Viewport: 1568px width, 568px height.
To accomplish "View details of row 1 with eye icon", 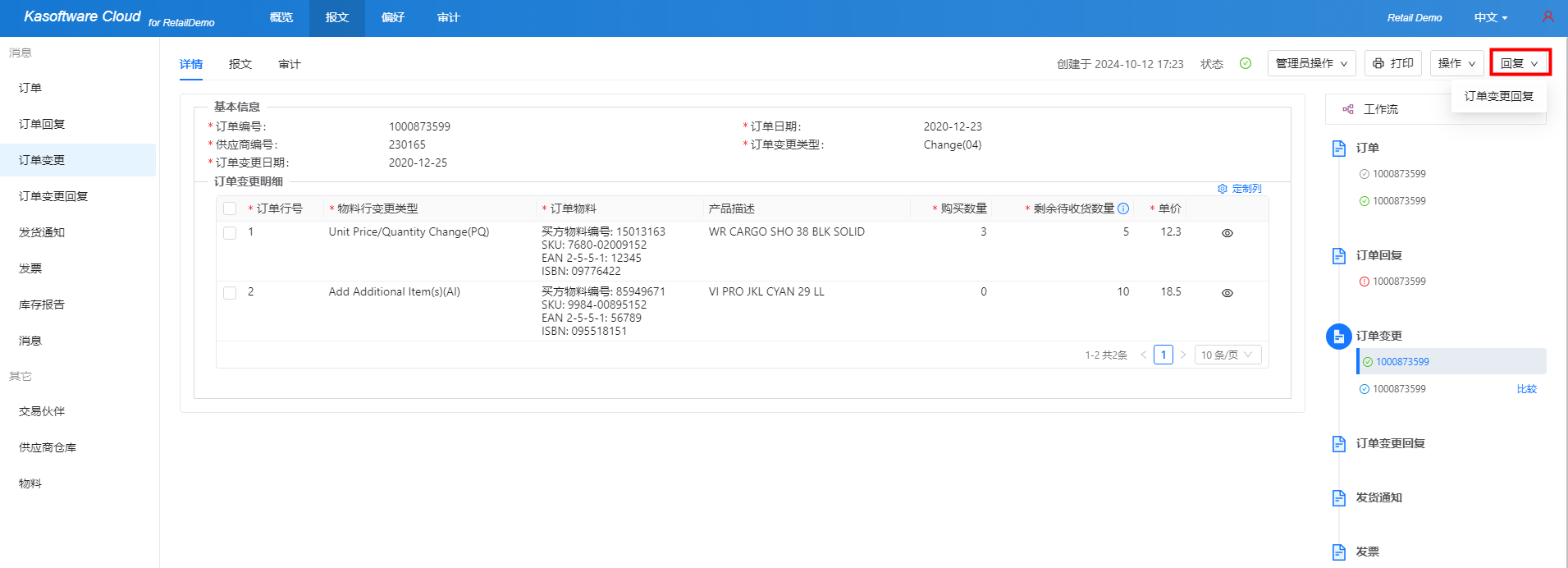I will coord(1227,233).
